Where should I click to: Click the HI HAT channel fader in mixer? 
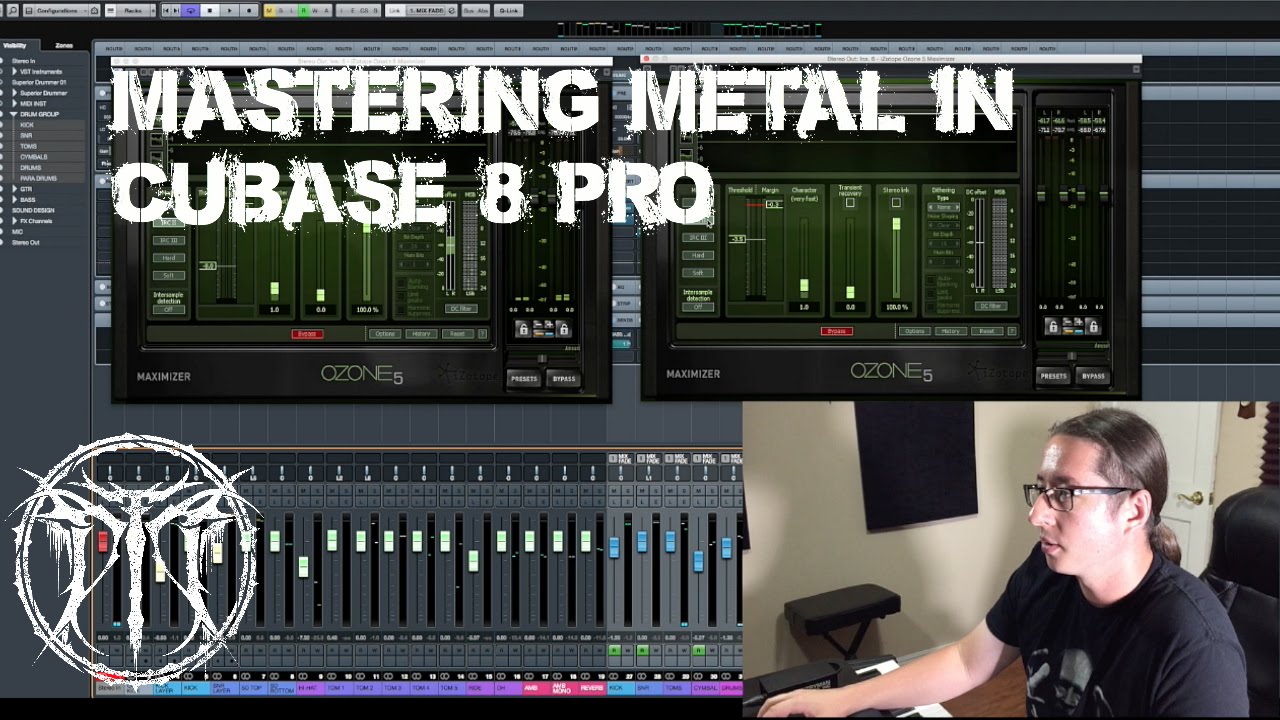tap(303, 567)
